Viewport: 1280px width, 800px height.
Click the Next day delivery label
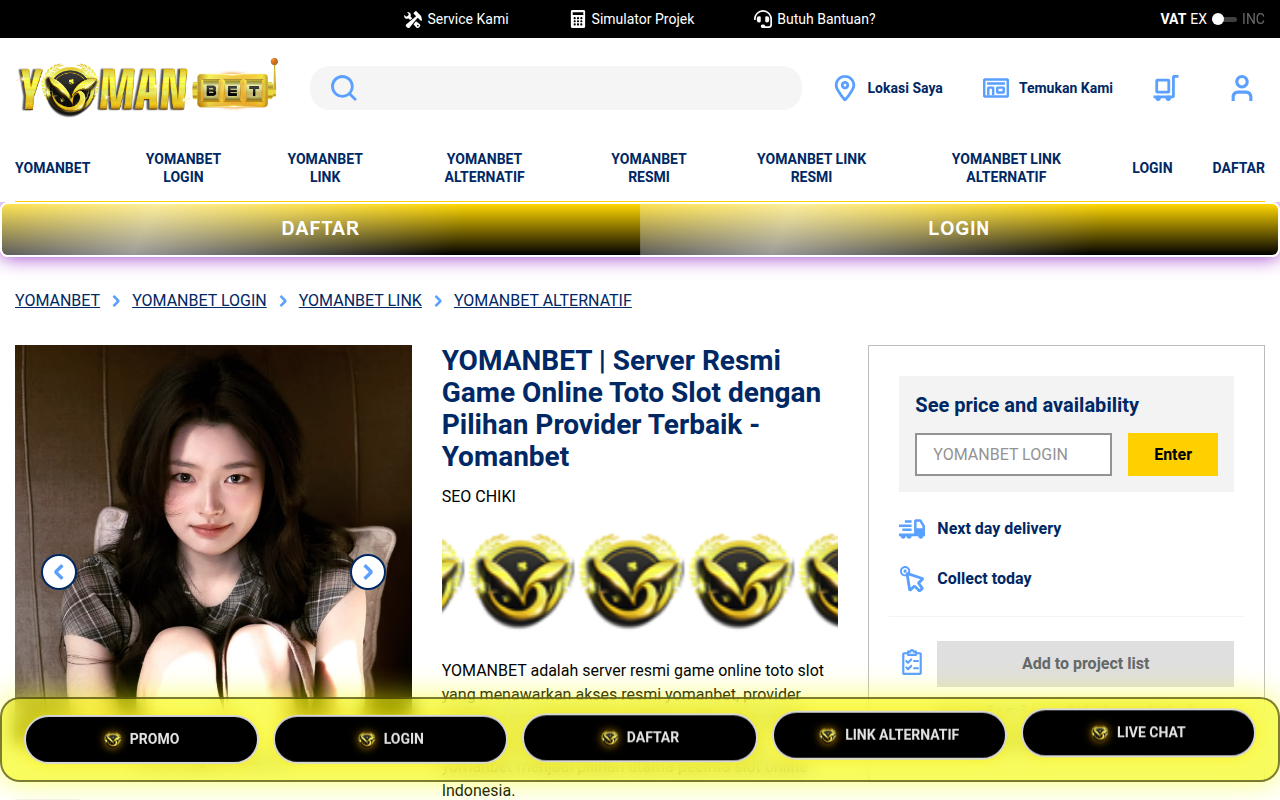(x=999, y=529)
